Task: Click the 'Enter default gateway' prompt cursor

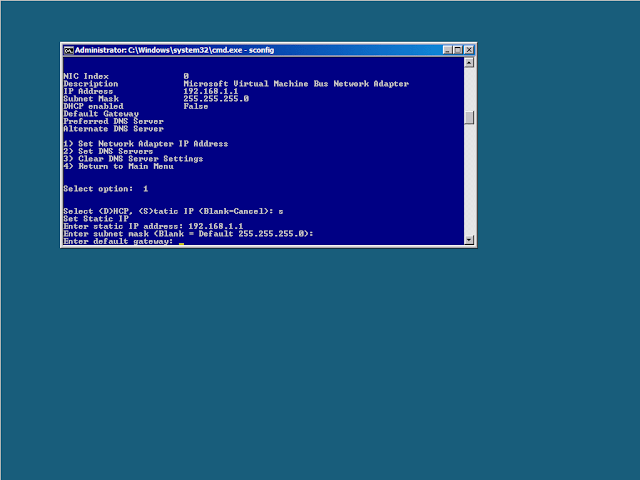Action: (x=182, y=242)
